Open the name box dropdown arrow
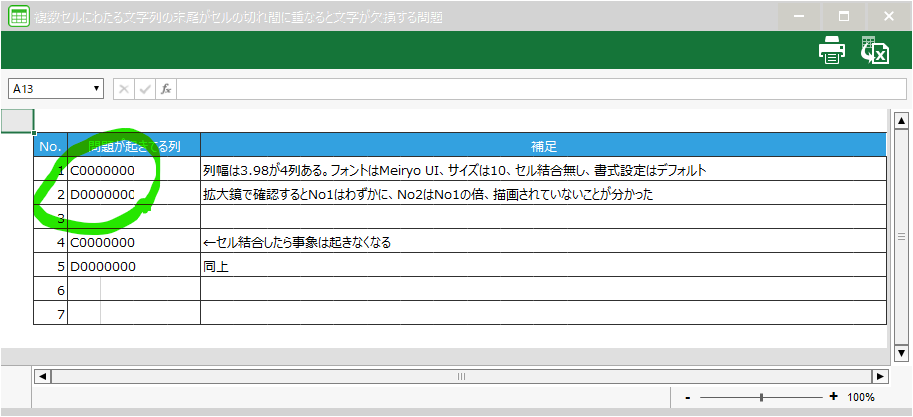The width and height of the screenshot is (913, 417). coord(97,89)
